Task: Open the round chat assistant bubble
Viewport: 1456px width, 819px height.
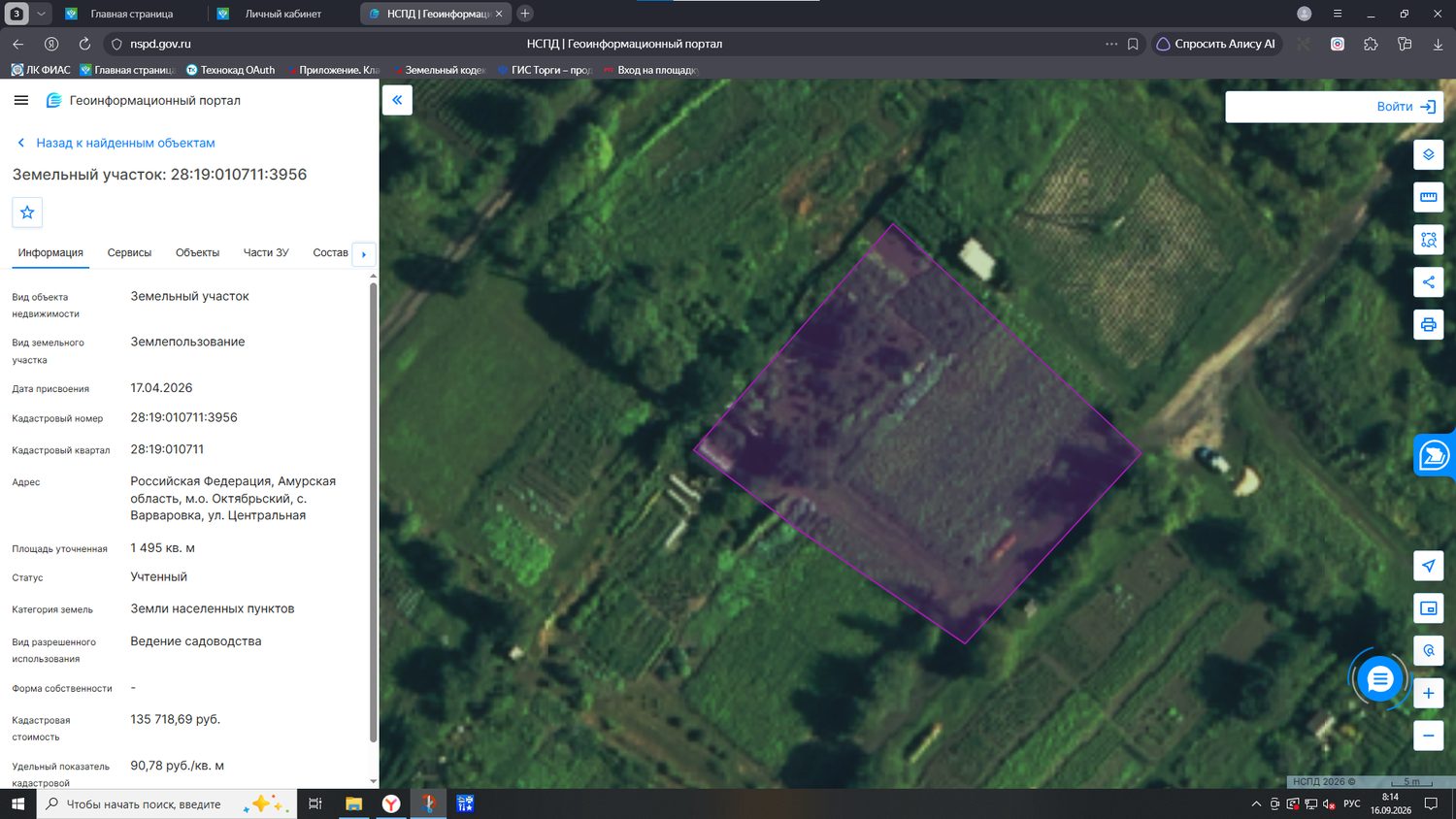Action: [1379, 679]
